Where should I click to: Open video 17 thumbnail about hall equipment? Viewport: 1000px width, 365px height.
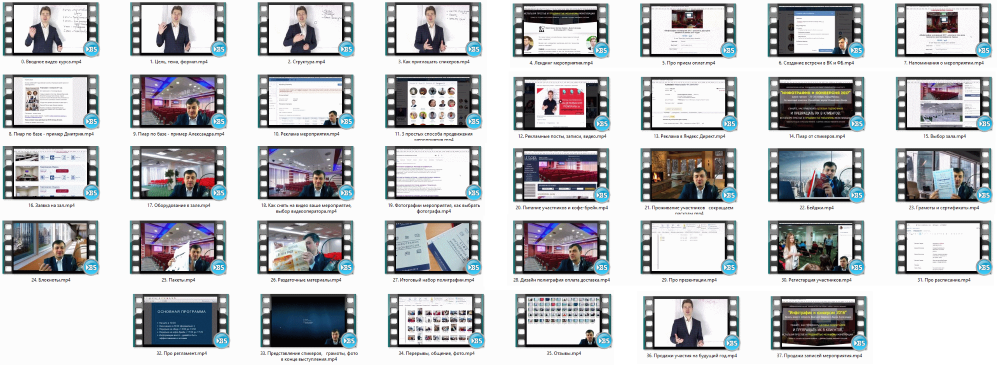(179, 174)
